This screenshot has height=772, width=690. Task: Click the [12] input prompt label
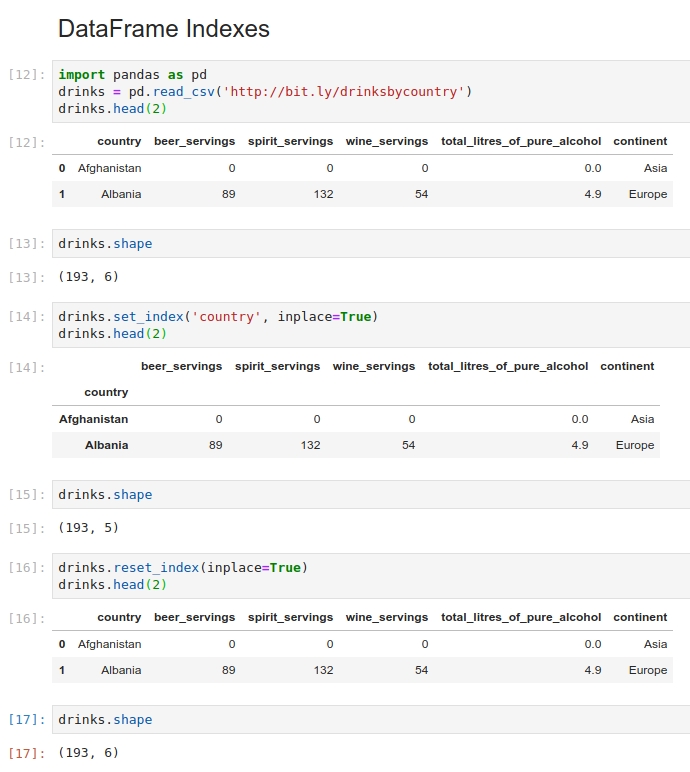click(27, 75)
